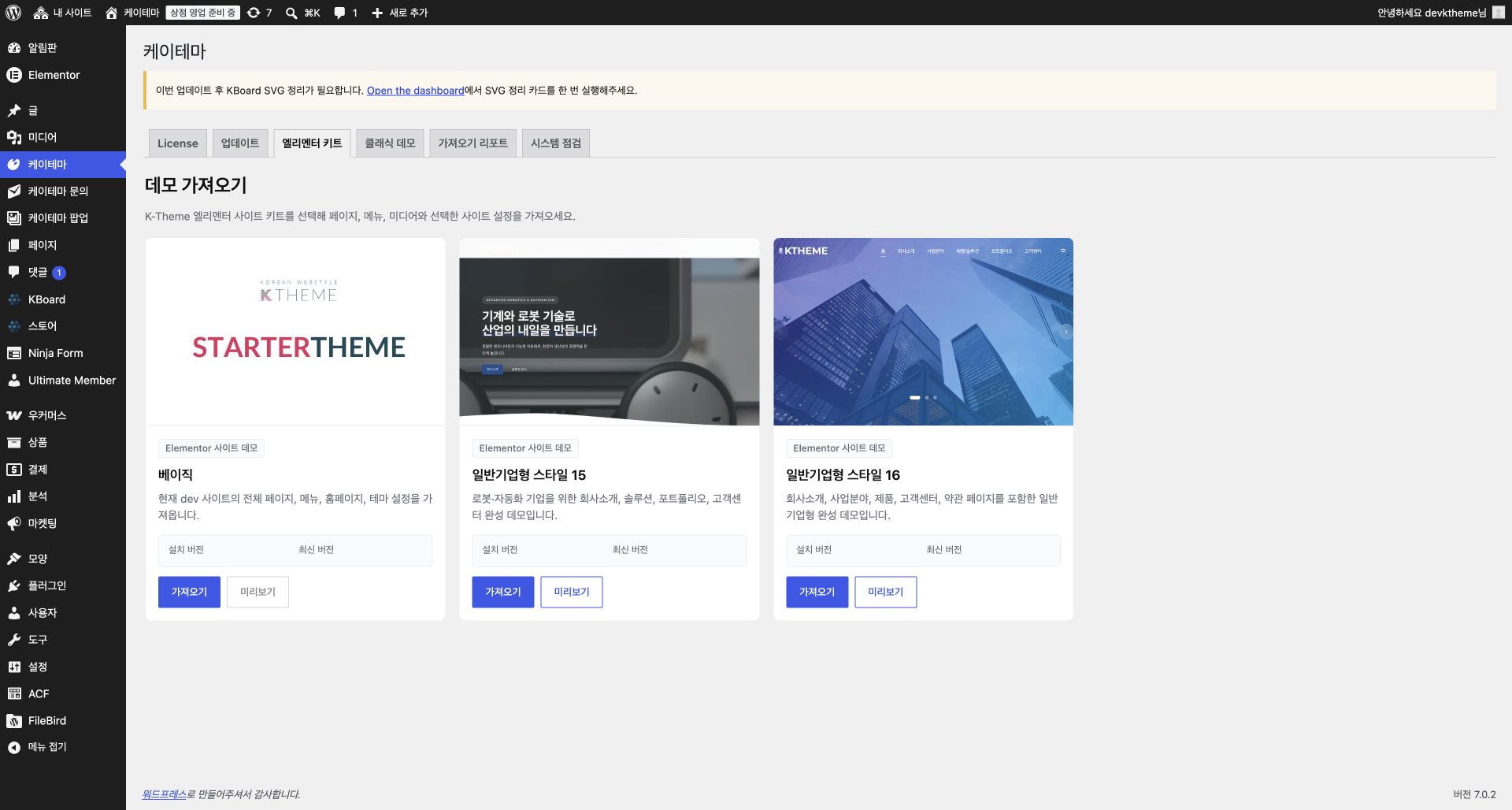The height and width of the screenshot is (810, 1512).
Task: Switch to the License tab
Action: pyautogui.click(x=178, y=143)
